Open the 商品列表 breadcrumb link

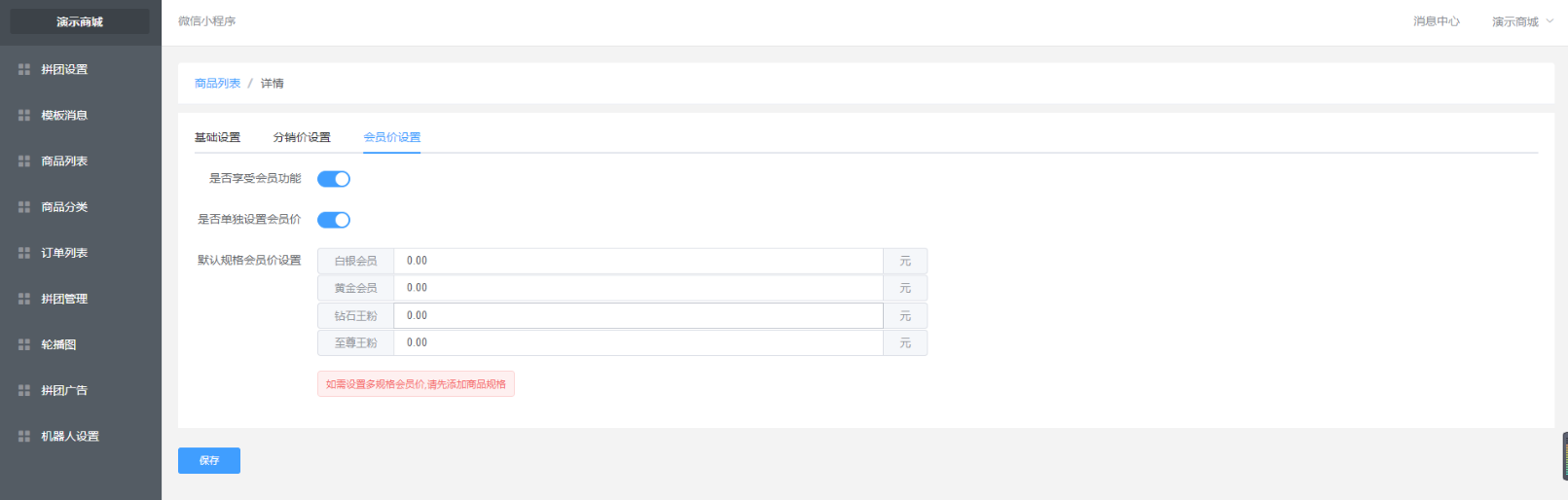(x=217, y=84)
